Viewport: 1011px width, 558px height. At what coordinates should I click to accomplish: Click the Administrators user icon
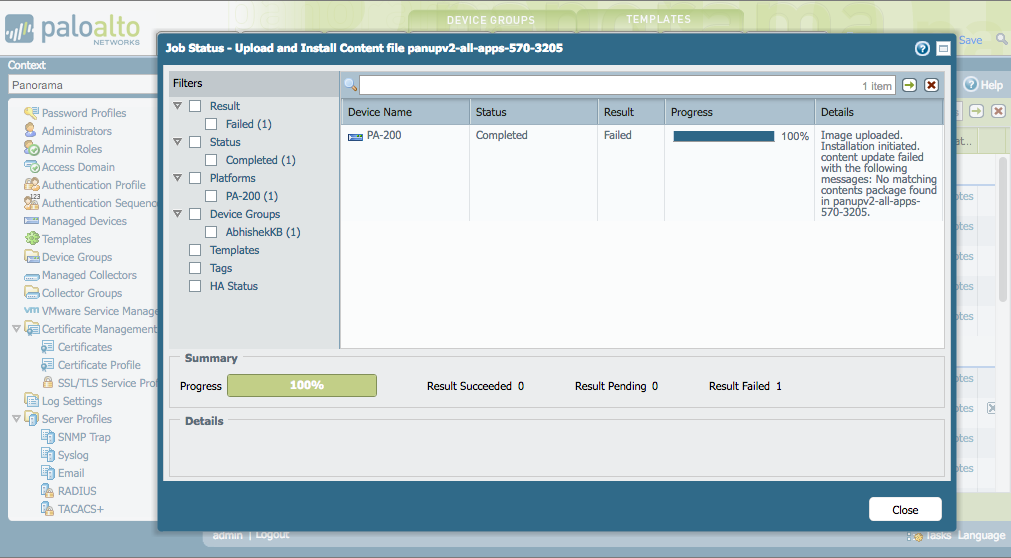tap(31, 131)
